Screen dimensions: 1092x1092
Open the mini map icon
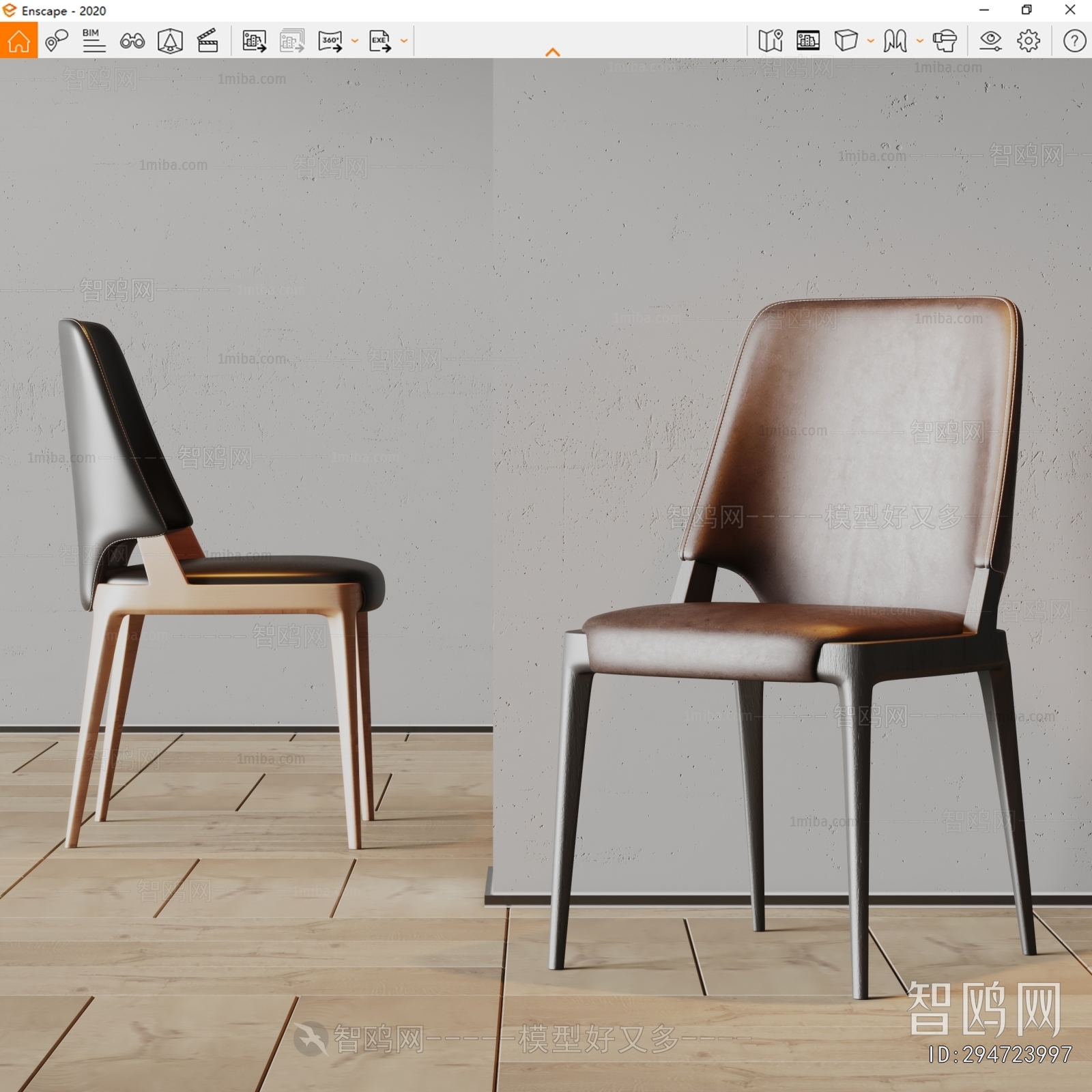click(x=771, y=41)
